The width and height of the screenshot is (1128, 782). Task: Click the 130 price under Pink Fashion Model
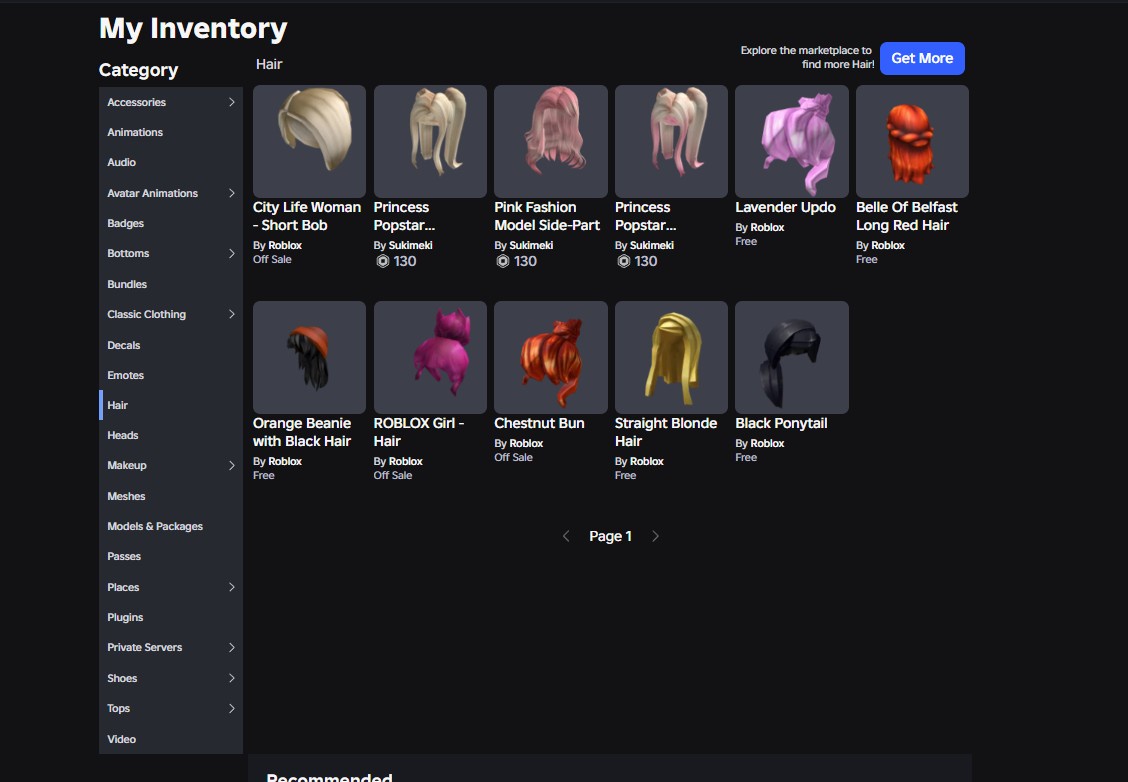point(525,261)
